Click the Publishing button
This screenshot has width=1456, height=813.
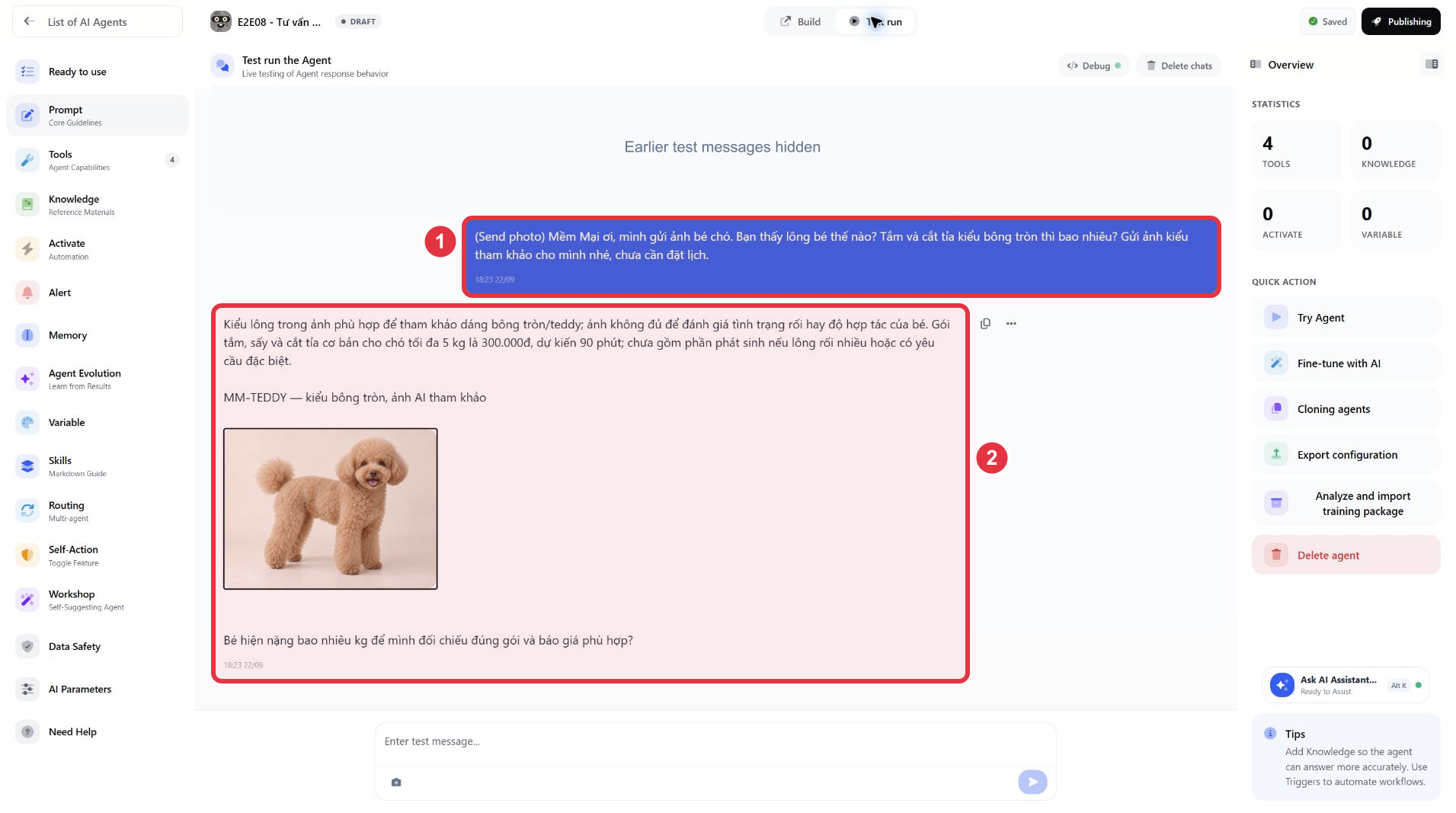[x=1400, y=21]
